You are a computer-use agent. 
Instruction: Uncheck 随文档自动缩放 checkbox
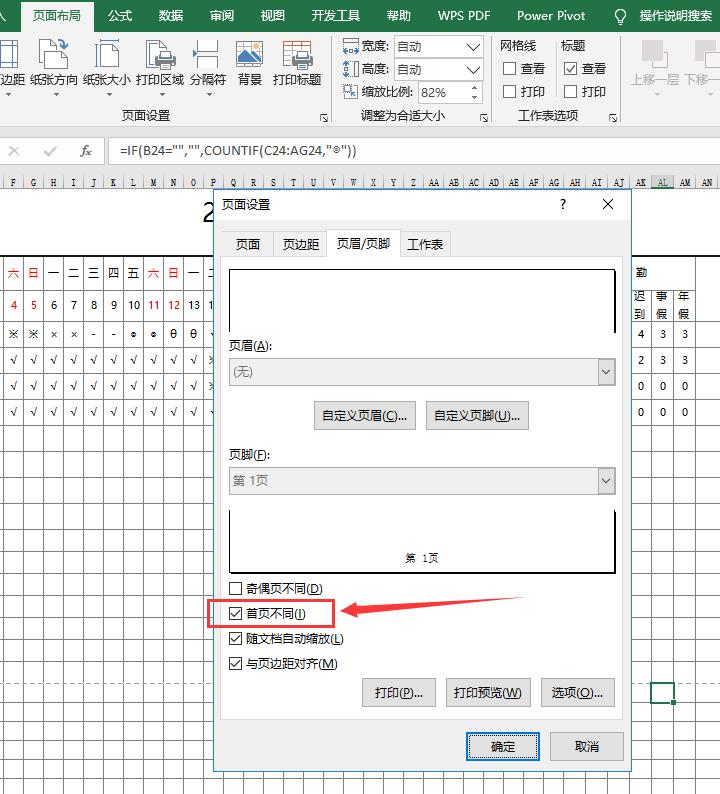coord(235,639)
